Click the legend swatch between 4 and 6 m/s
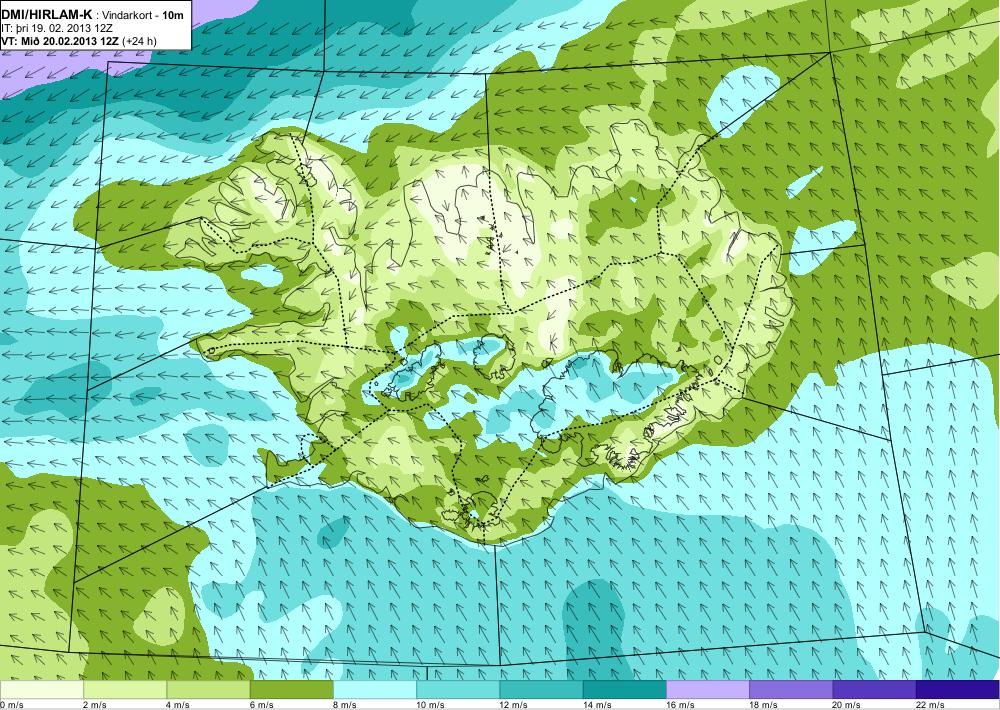Image resolution: width=1000 pixels, height=710 pixels. tap(208, 690)
